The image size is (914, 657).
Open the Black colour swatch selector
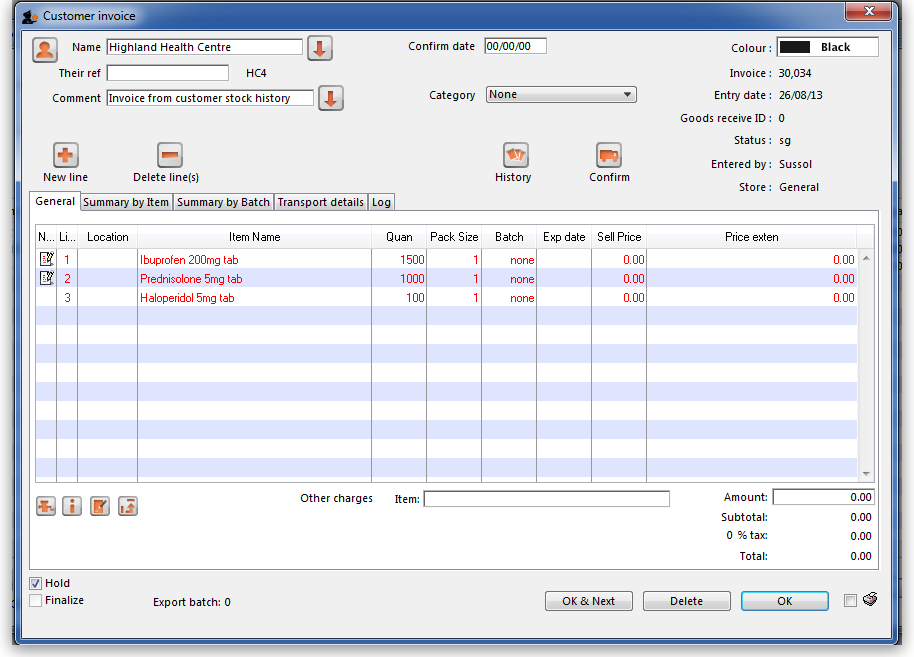pos(827,47)
